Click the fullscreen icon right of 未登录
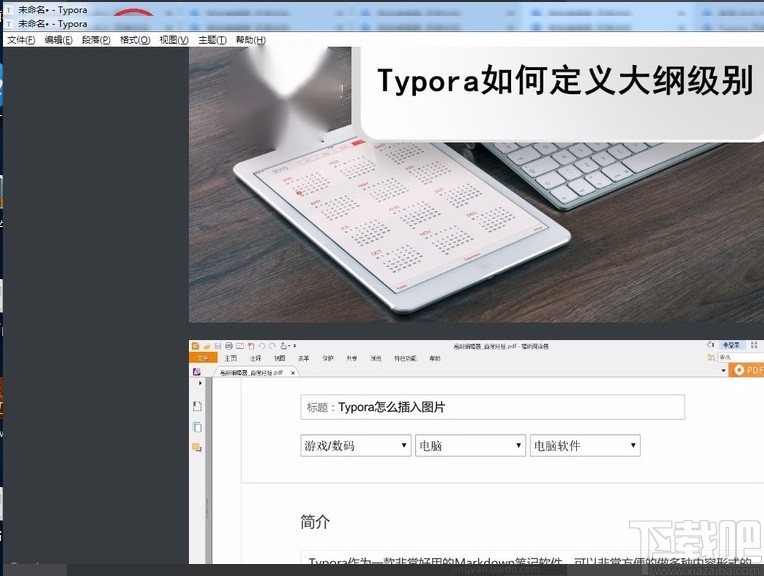 (x=754, y=345)
